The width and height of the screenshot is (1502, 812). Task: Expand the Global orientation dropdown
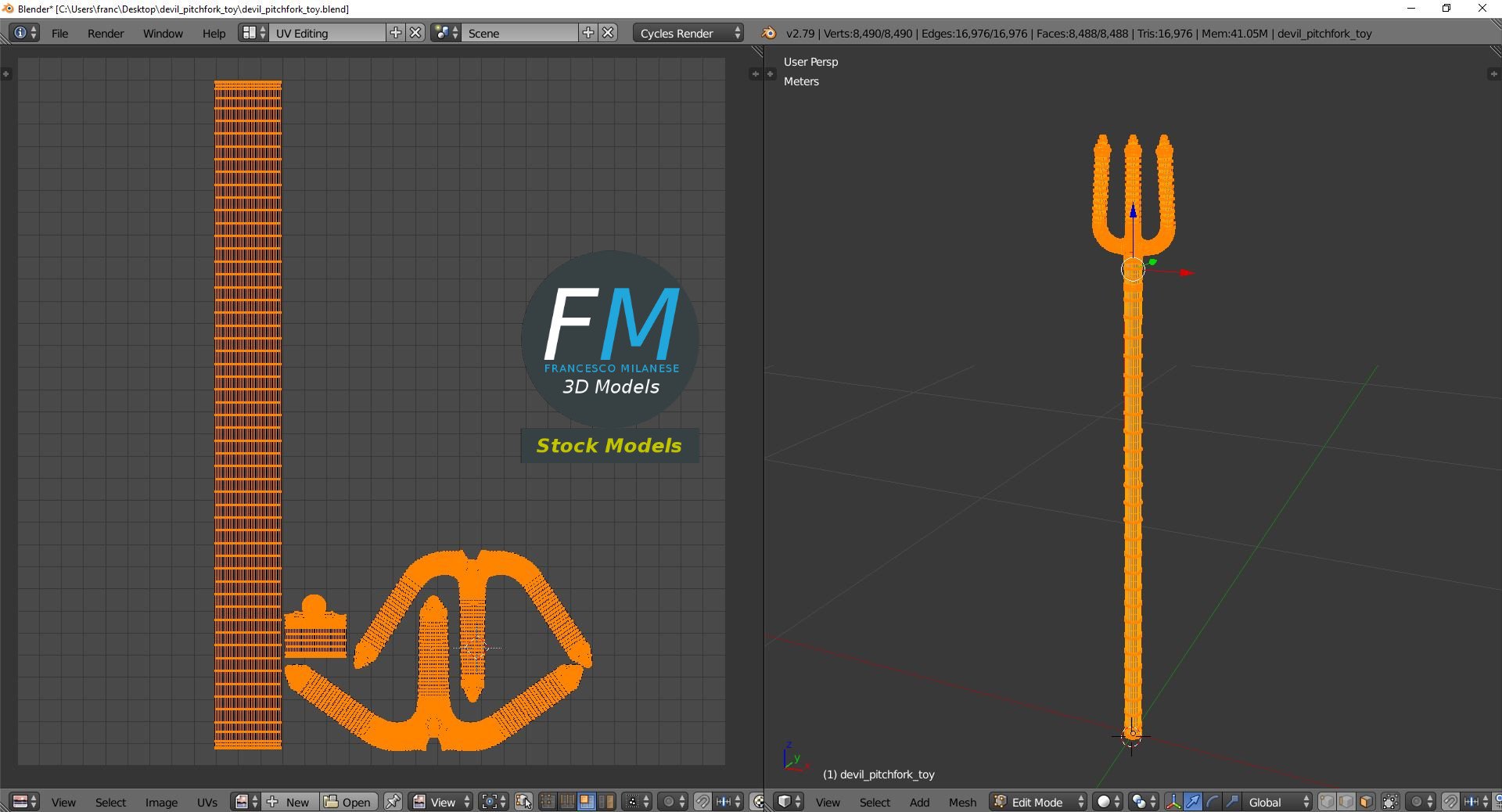[x=1277, y=802]
